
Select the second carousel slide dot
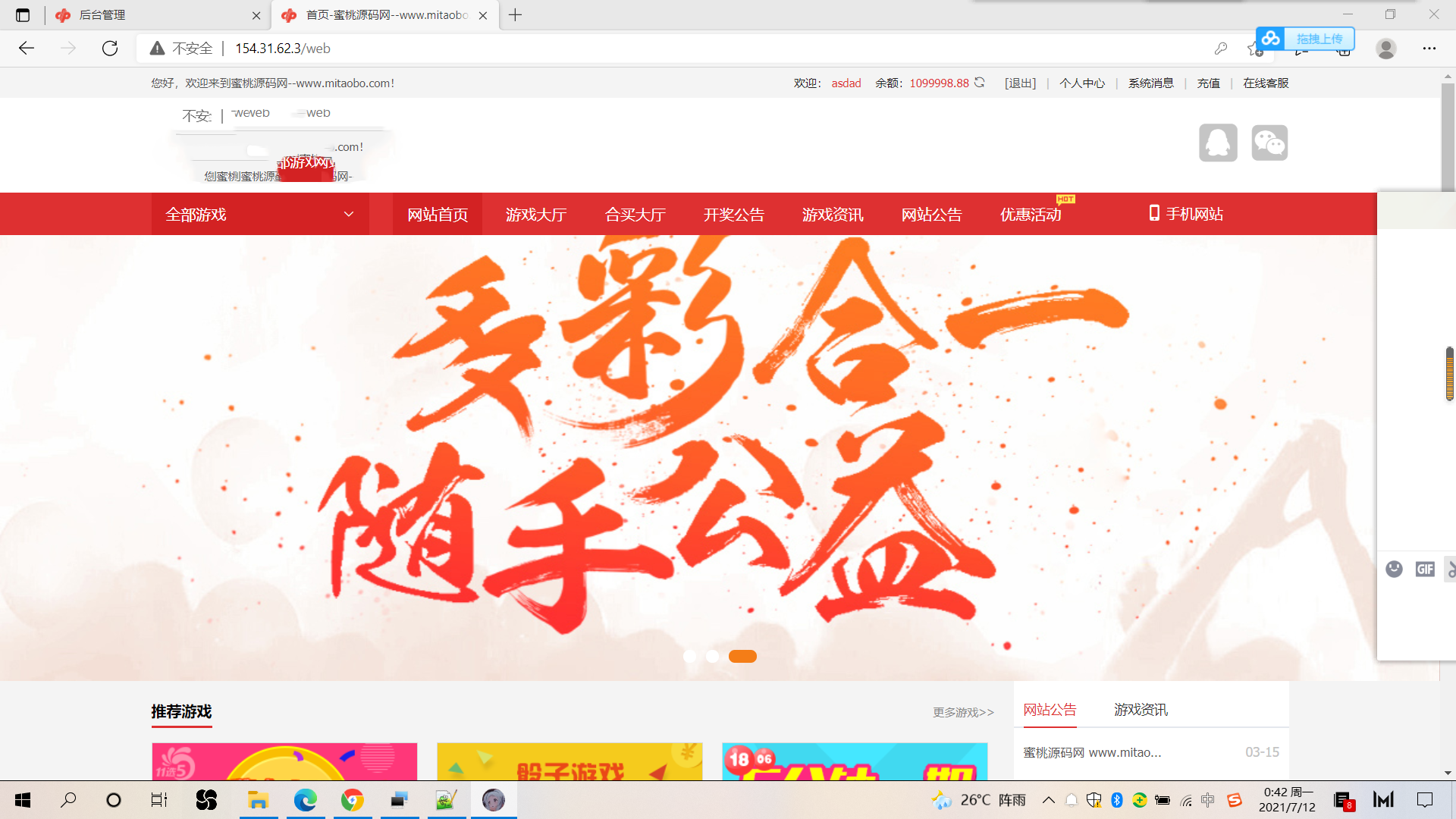point(712,656)
